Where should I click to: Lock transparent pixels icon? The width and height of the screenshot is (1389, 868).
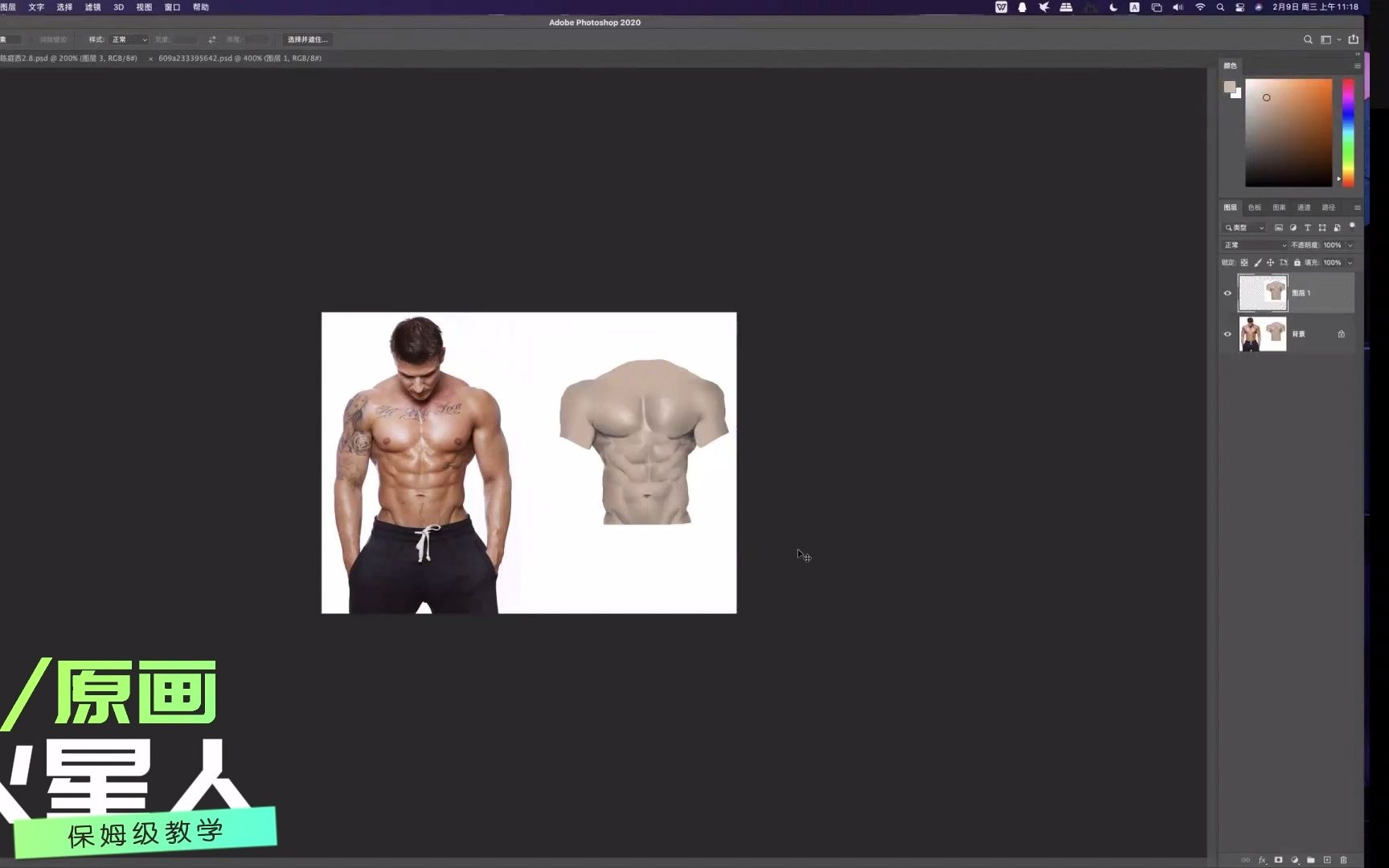1244,263
